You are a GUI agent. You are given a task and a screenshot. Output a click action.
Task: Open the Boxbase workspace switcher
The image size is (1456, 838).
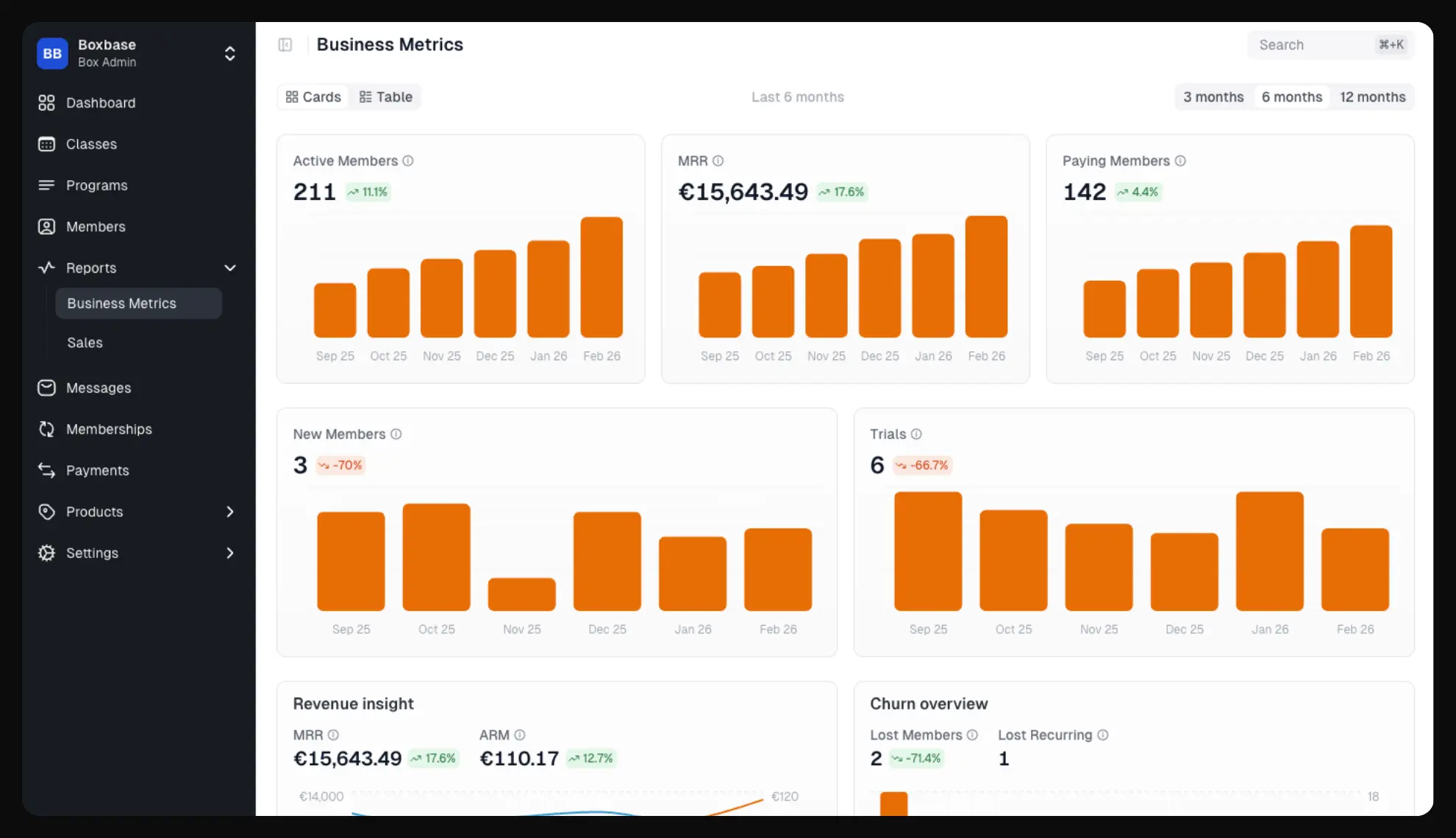click(x=229, y=53)
